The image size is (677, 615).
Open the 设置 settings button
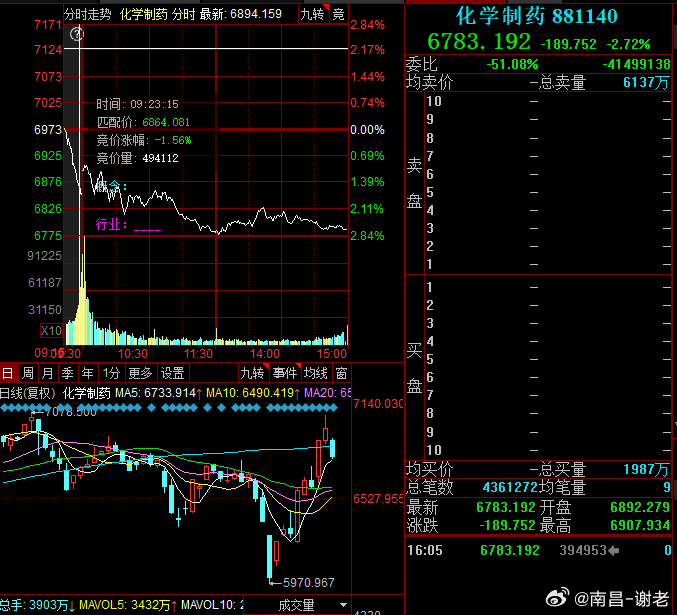pyautogui.click(x=173, y=373)
